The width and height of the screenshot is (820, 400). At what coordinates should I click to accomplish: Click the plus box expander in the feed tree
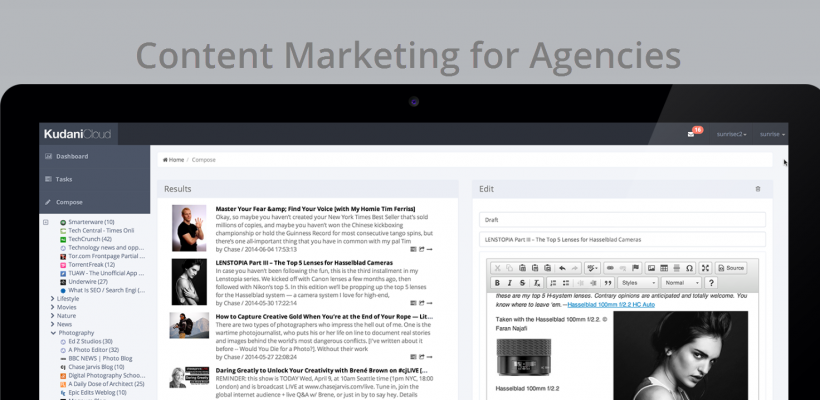45,222
